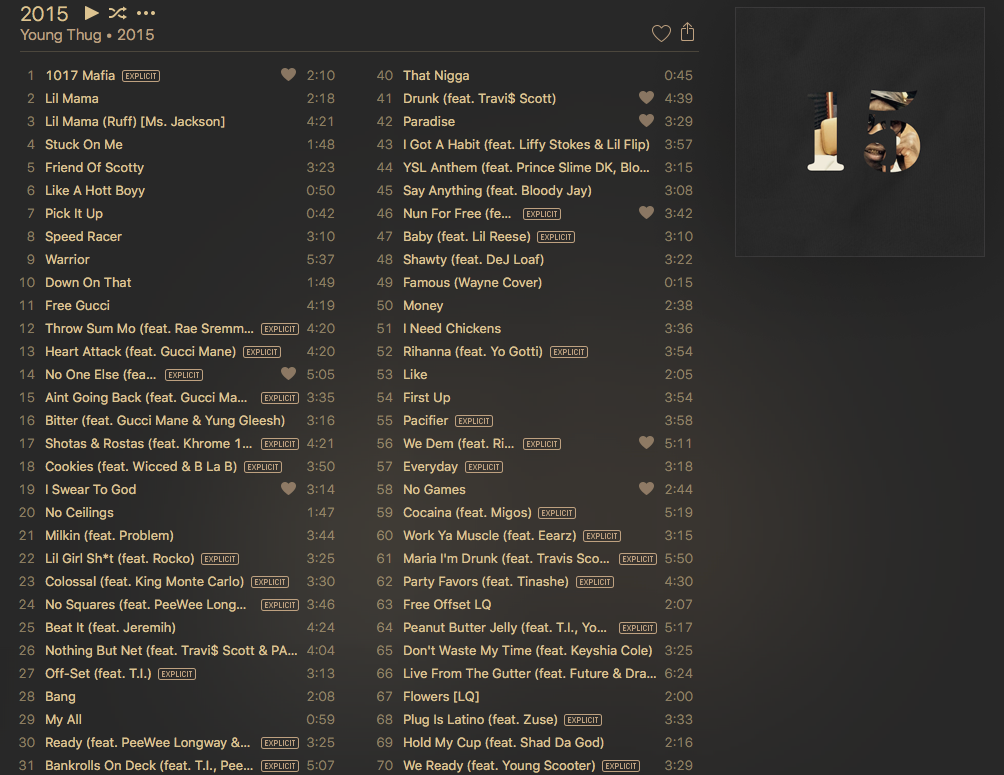Screen dimensions: 1004x775
Task: Click the heart next to Drunk
Action: pyautogui.click(x=646, y=98)
